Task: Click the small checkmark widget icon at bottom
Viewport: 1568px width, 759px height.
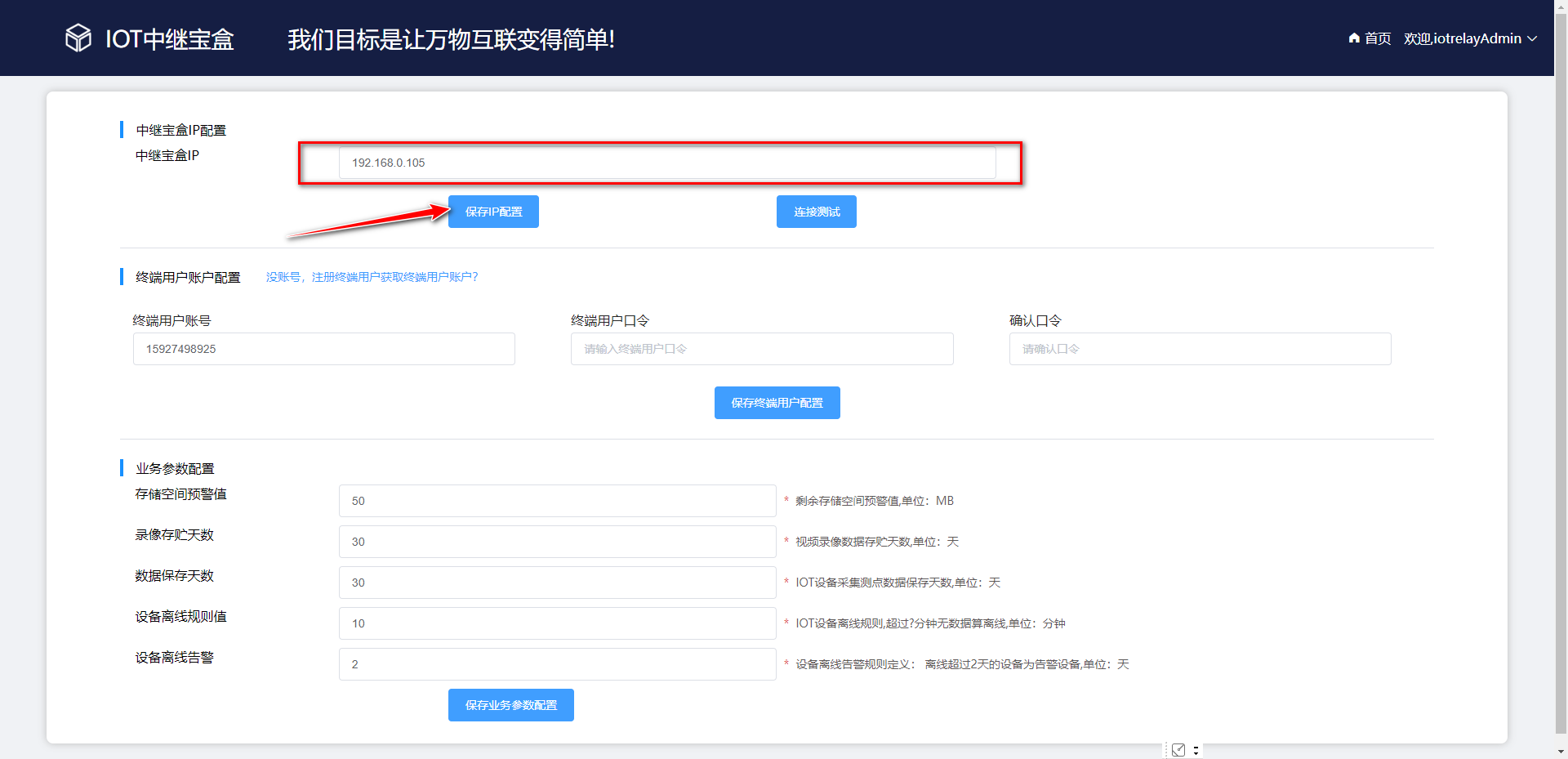Action: (1178, 750)
